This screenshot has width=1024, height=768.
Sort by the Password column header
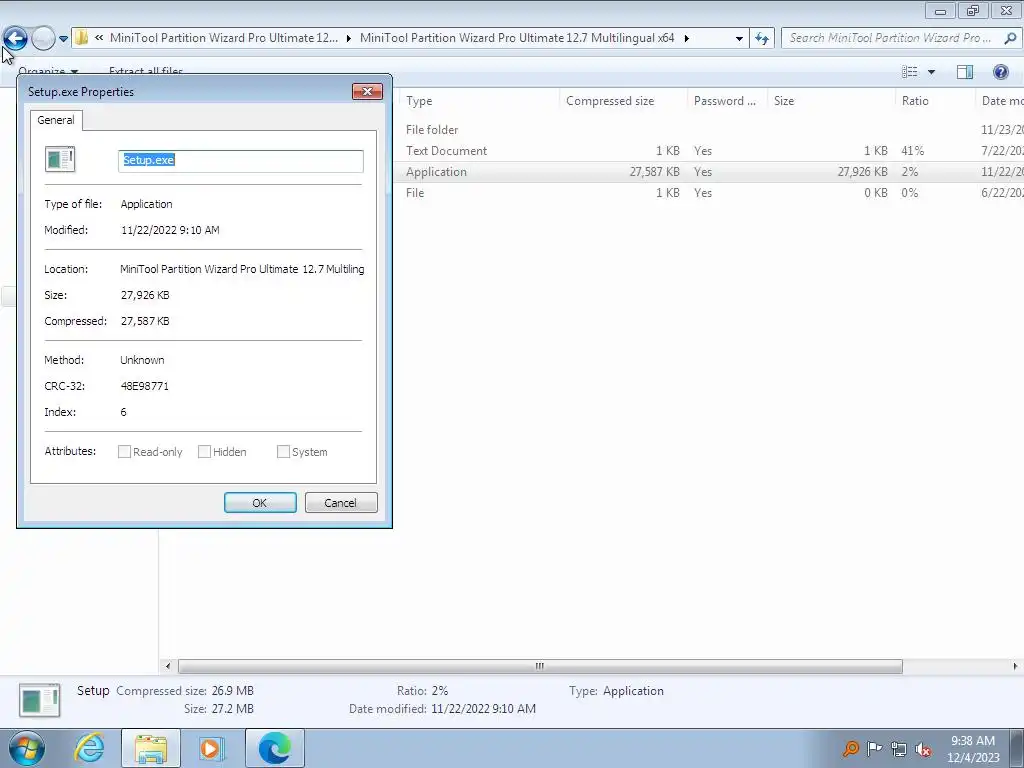coord(727,101)
